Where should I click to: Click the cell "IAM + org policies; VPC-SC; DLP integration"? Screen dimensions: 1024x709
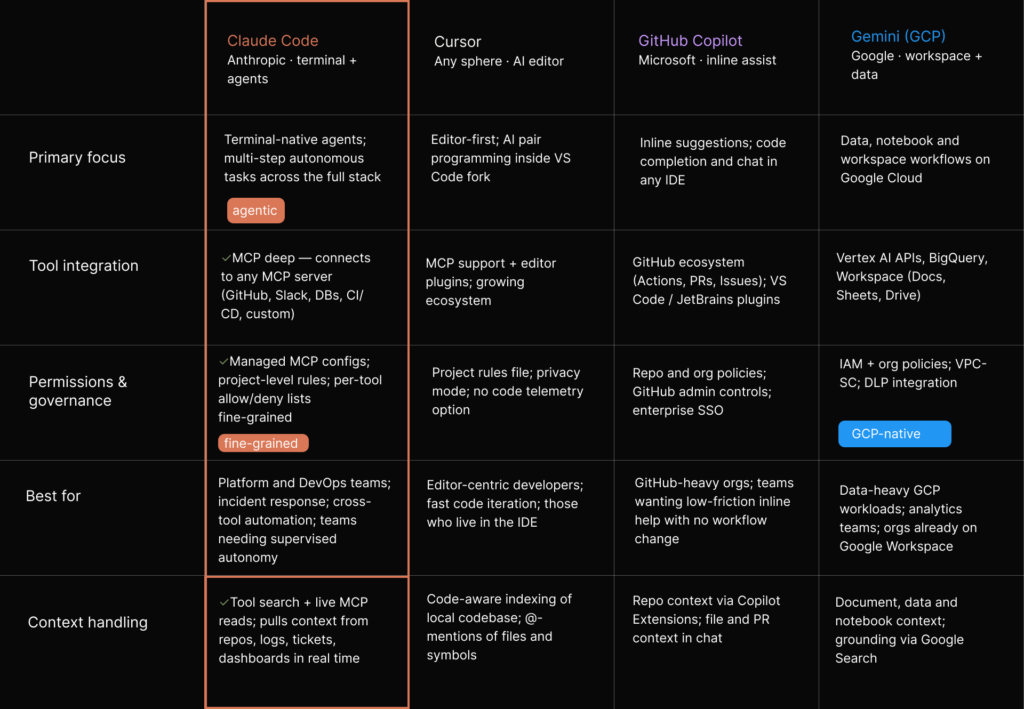[913, 373]
